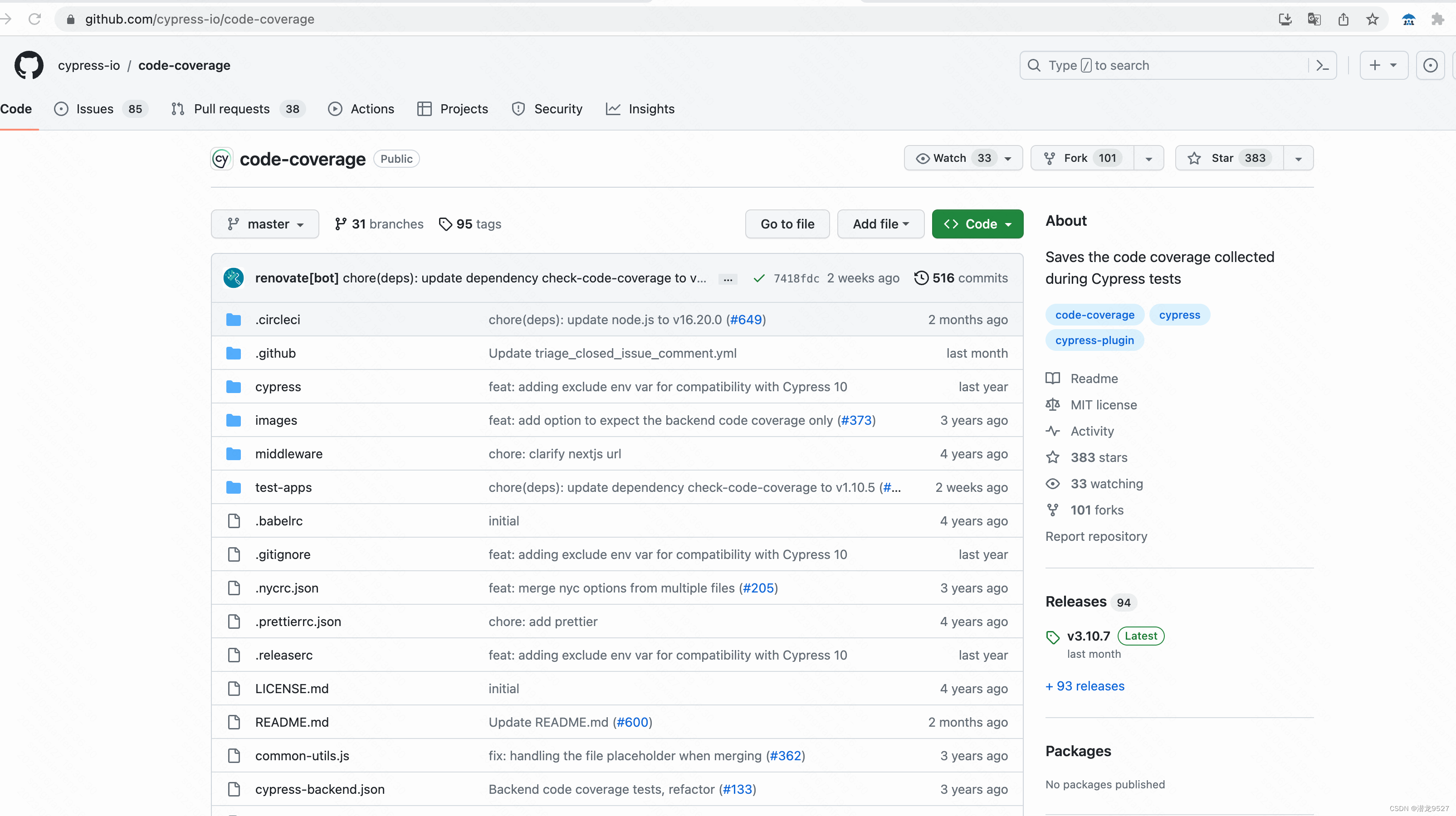The image size is (1456, 816).
Task: Expand commit message ellipsis button
Action: pos(728,279)
